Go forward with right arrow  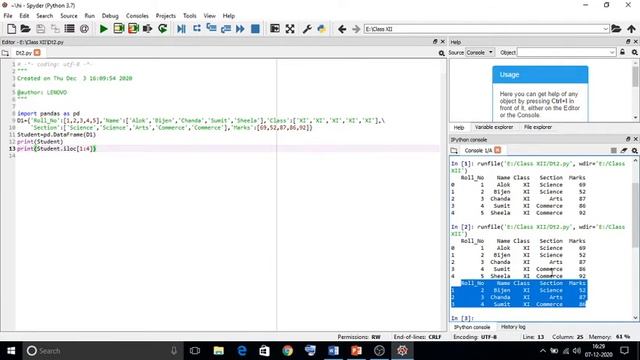click(356, 29)
